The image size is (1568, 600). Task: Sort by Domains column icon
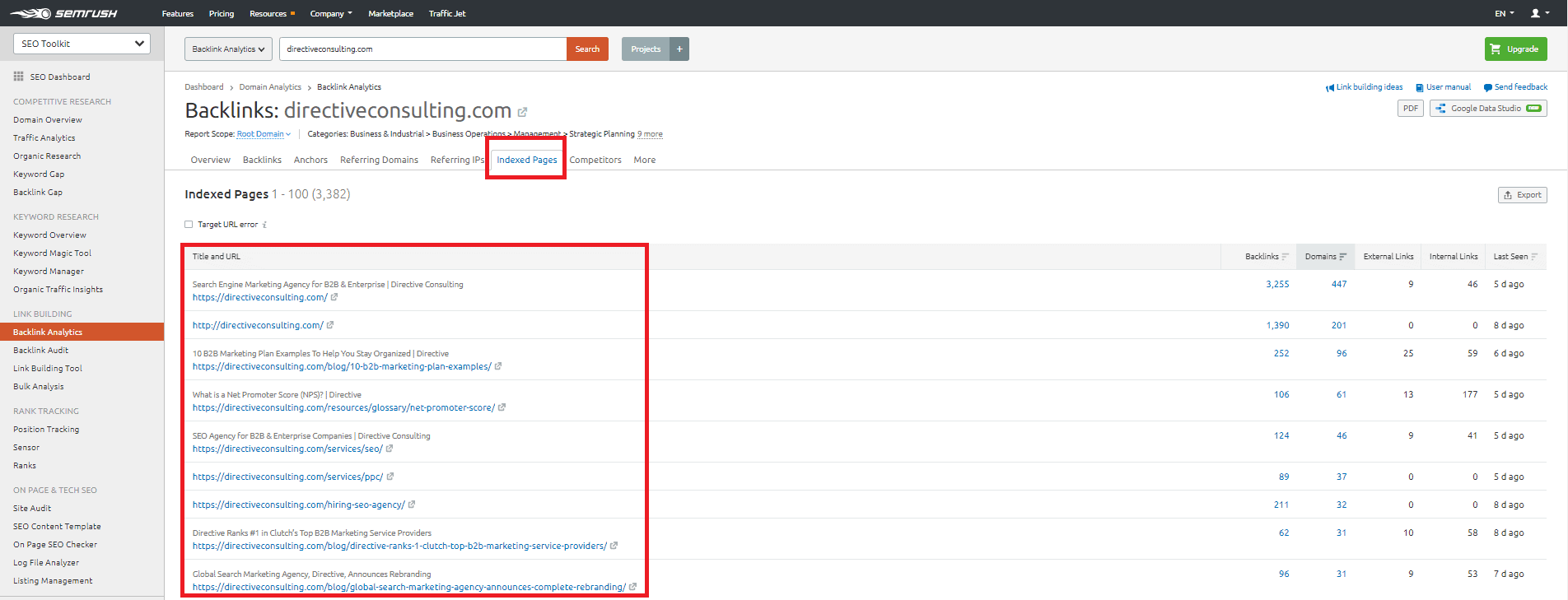(x=1343, y=257)
